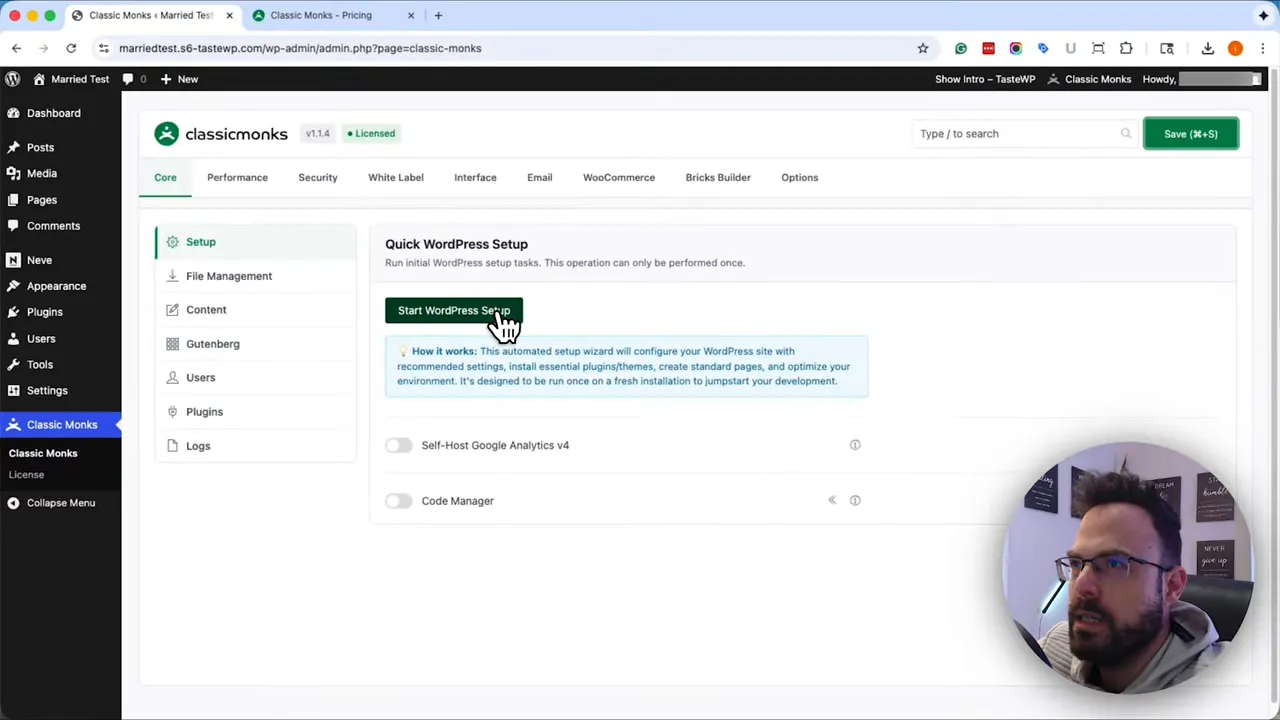Click info icon for Self-Host Google Analytics
The image size is (1280, 720).
click(x=855, y=445)
